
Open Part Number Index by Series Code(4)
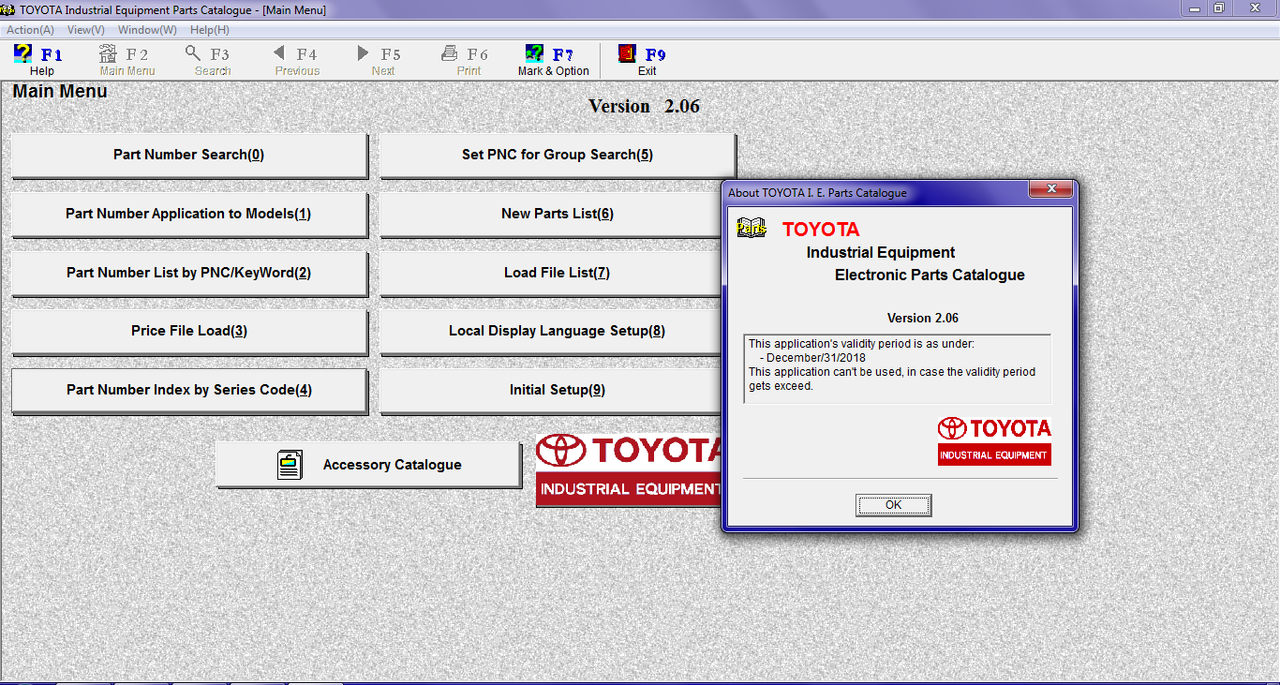[189, 390]
